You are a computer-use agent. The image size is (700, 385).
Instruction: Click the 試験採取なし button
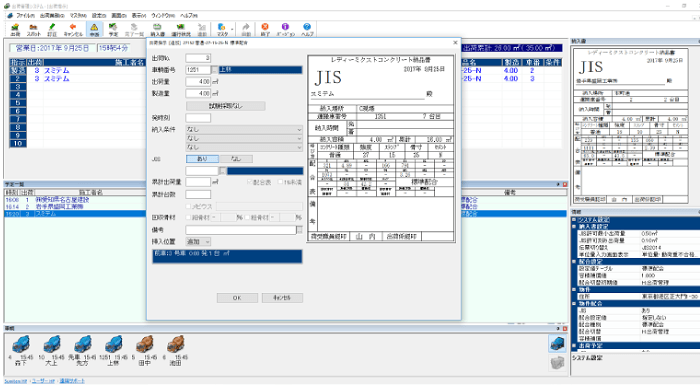(226, 106)
